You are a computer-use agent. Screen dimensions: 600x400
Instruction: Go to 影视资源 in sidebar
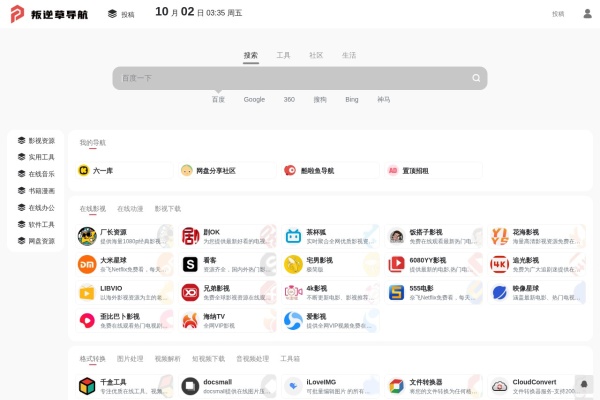(x=36, y=140)
